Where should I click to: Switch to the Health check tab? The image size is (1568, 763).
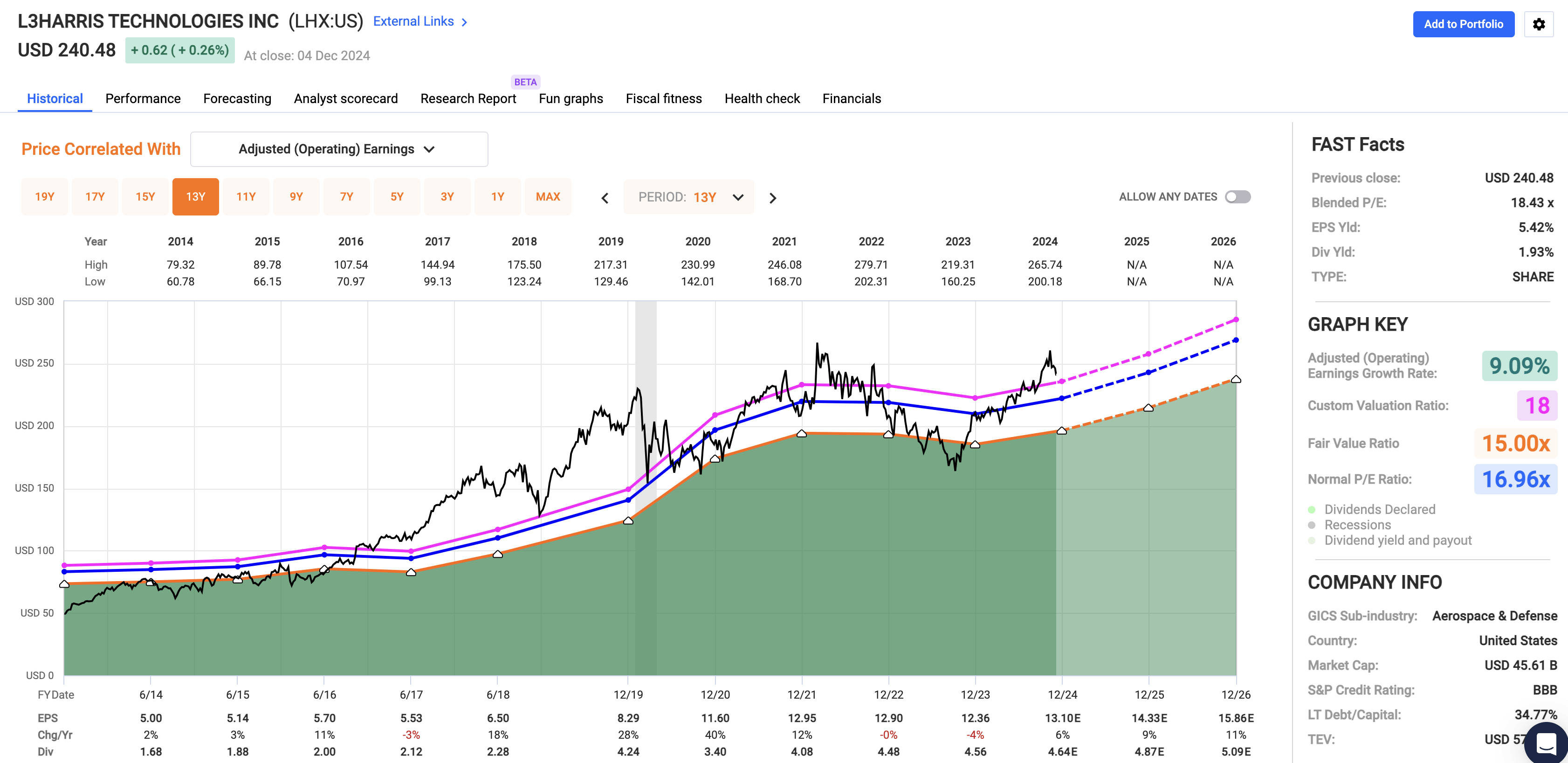pos(762,98)
